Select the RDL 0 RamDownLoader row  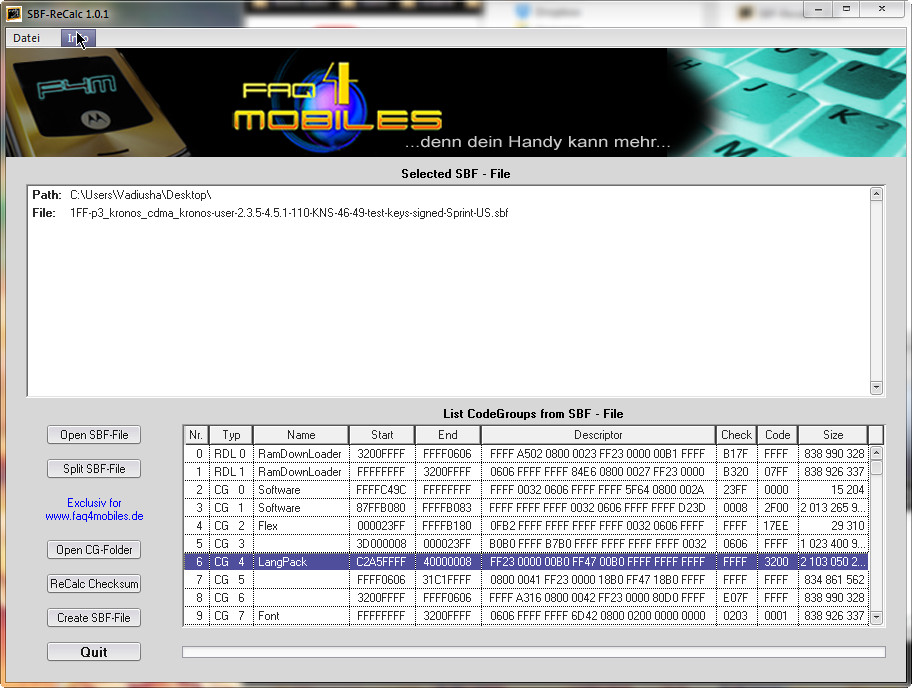tap(526, 454)
